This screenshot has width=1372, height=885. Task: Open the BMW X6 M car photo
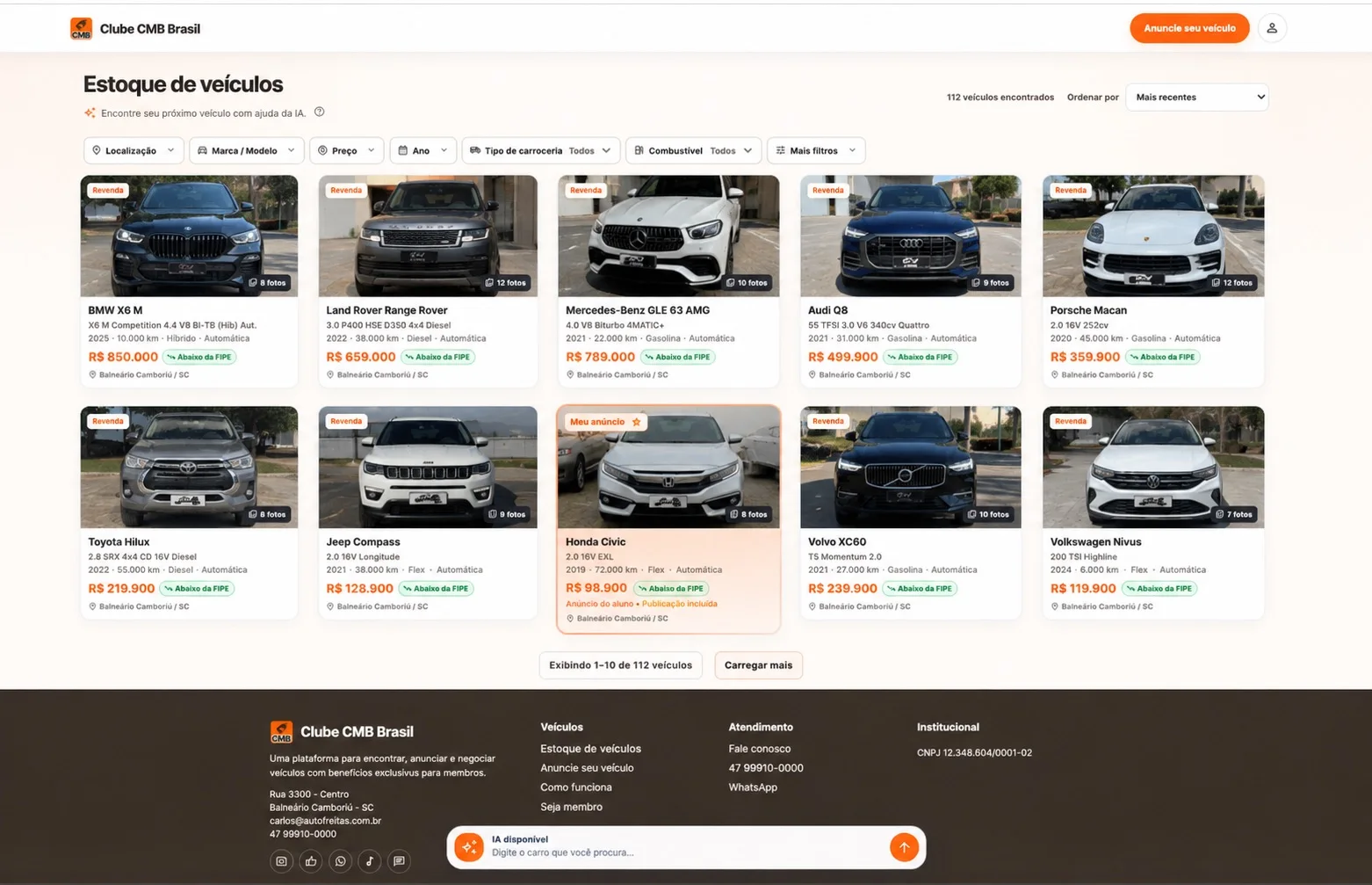(189, 236)
